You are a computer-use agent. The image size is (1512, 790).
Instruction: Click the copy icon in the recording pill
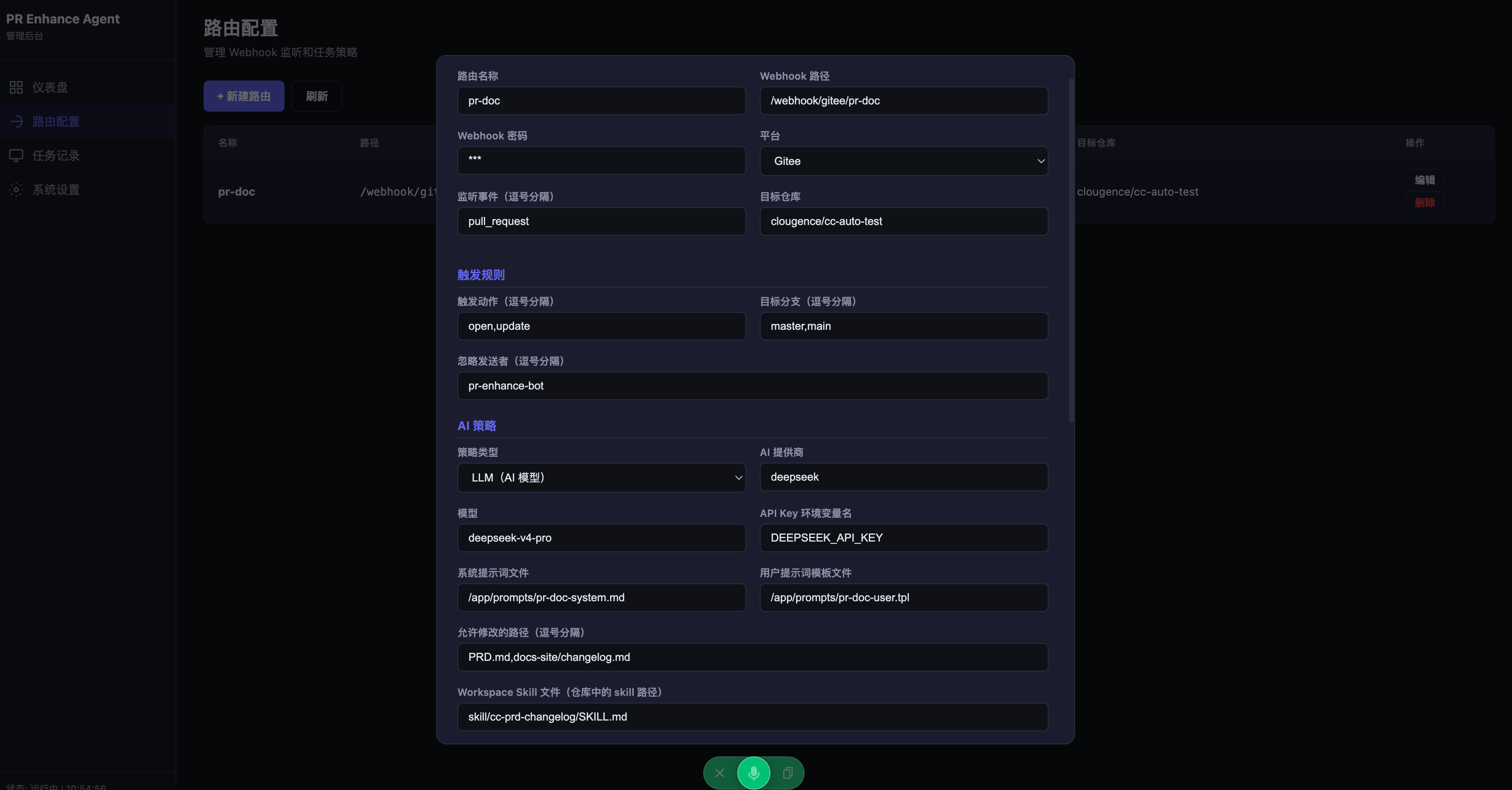coord(788,773)
